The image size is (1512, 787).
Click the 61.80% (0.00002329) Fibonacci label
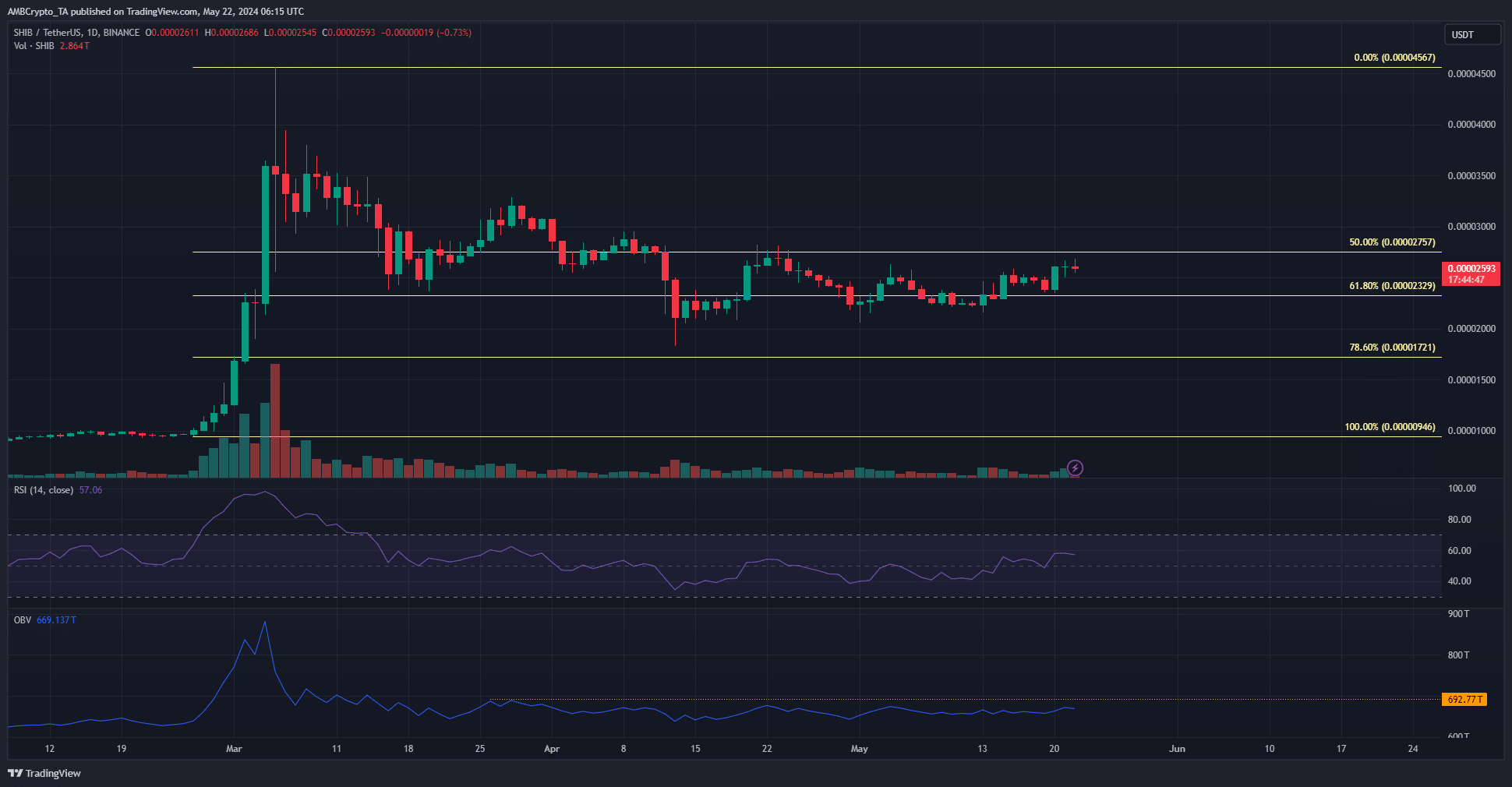click(x=1392, y=286)
